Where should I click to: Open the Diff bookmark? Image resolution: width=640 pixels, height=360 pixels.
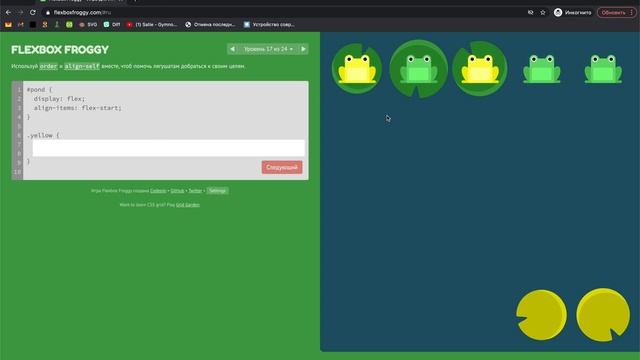point(112,24)
